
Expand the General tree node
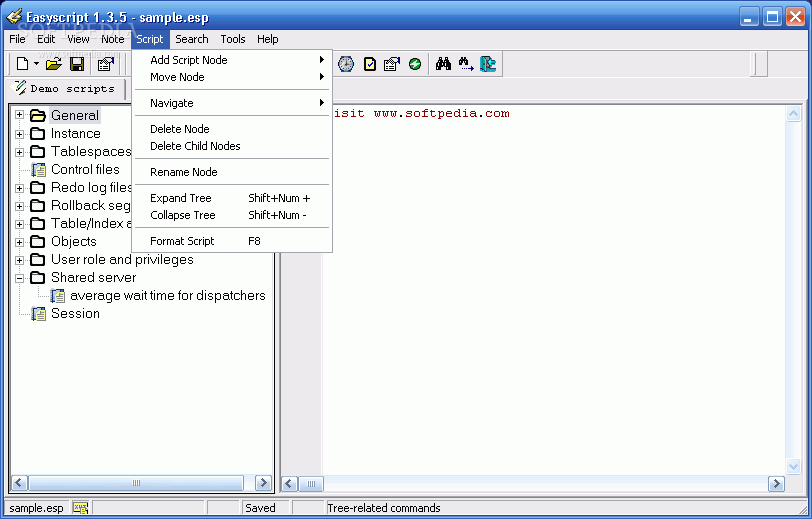[x=20, y=115]
